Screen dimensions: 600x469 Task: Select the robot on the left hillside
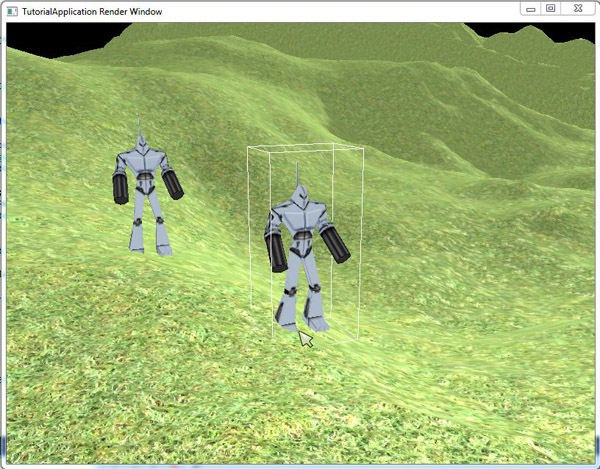pos(147,187)
